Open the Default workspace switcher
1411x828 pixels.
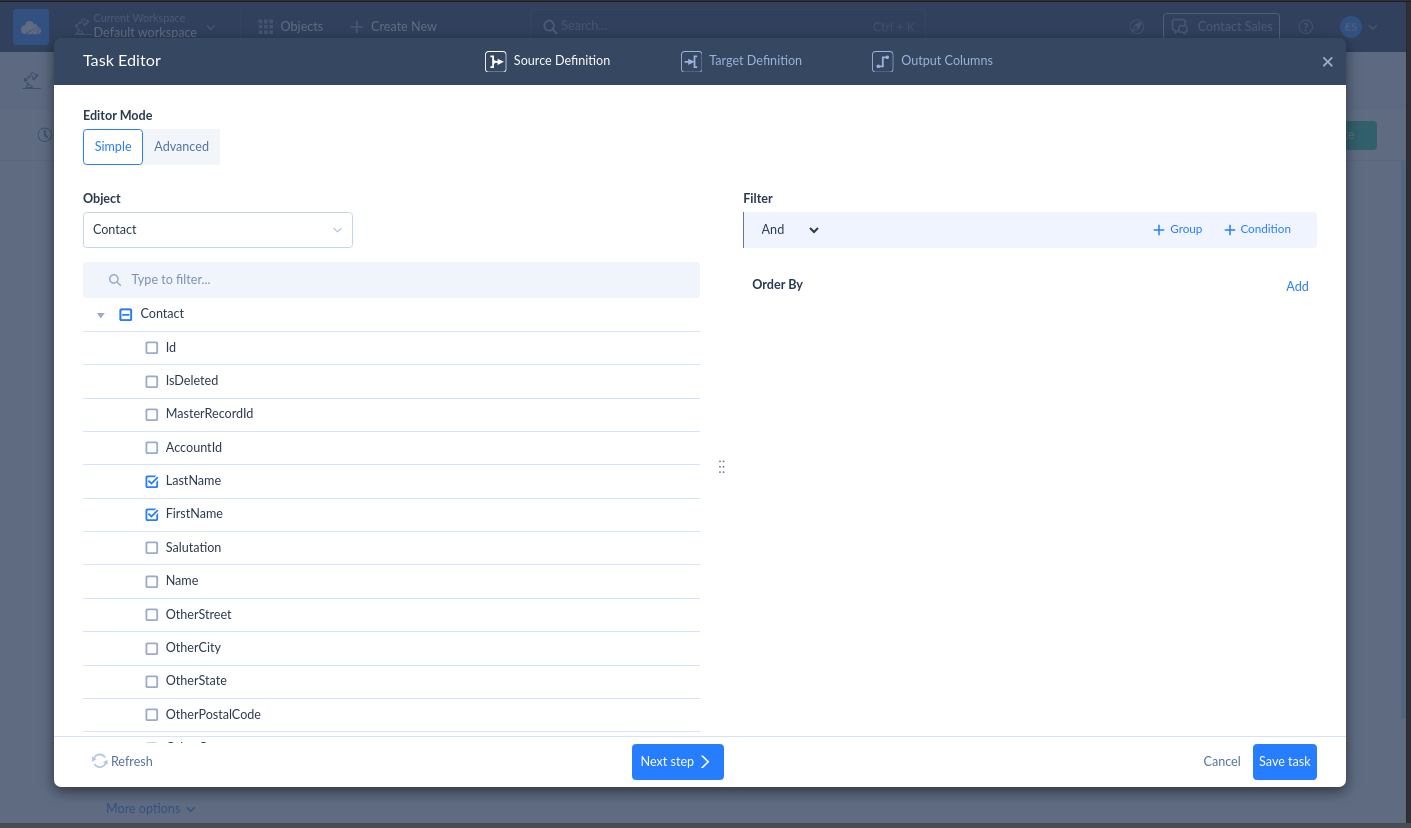pos(146,25)
